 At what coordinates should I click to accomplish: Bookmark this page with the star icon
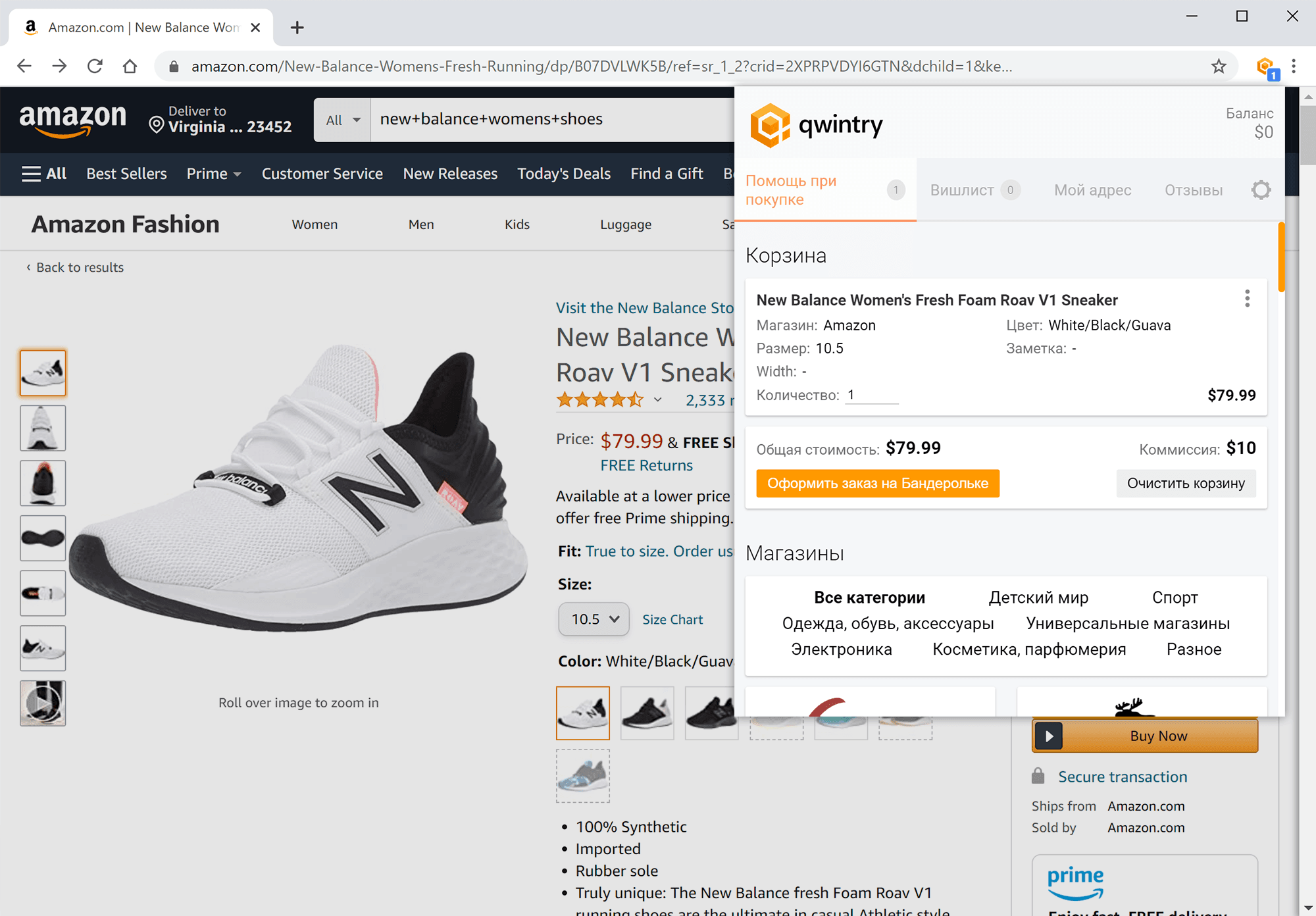click(x=1219, y=66)
